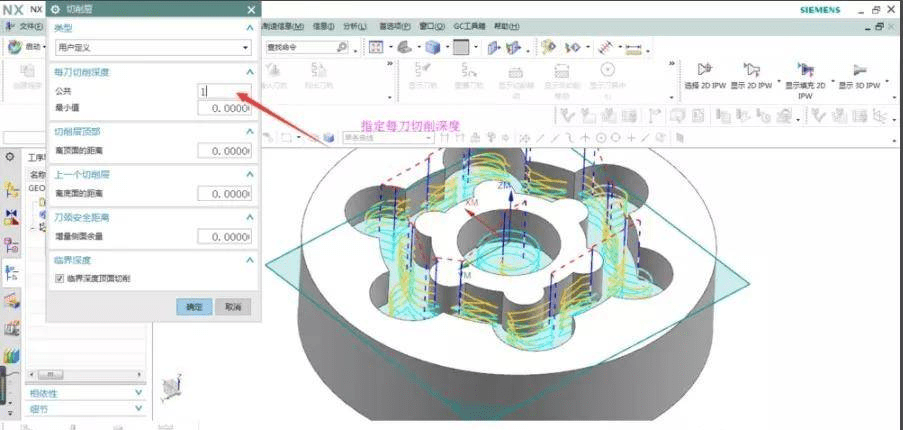Screen dimensions: 903x430
Task: Open the machine tool sidebar icon
Action: [x=11, y=329]
